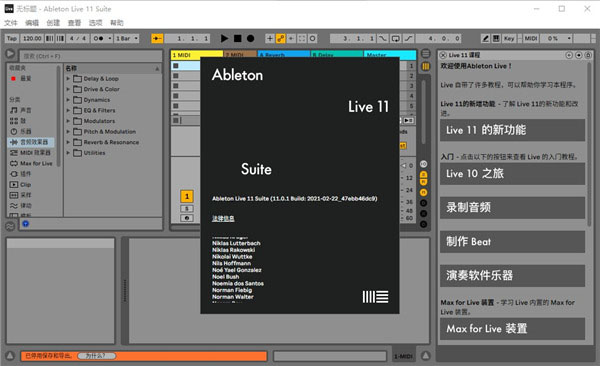
Task: Click the 4 / 4 time signature field
Action: click(78, 38)
